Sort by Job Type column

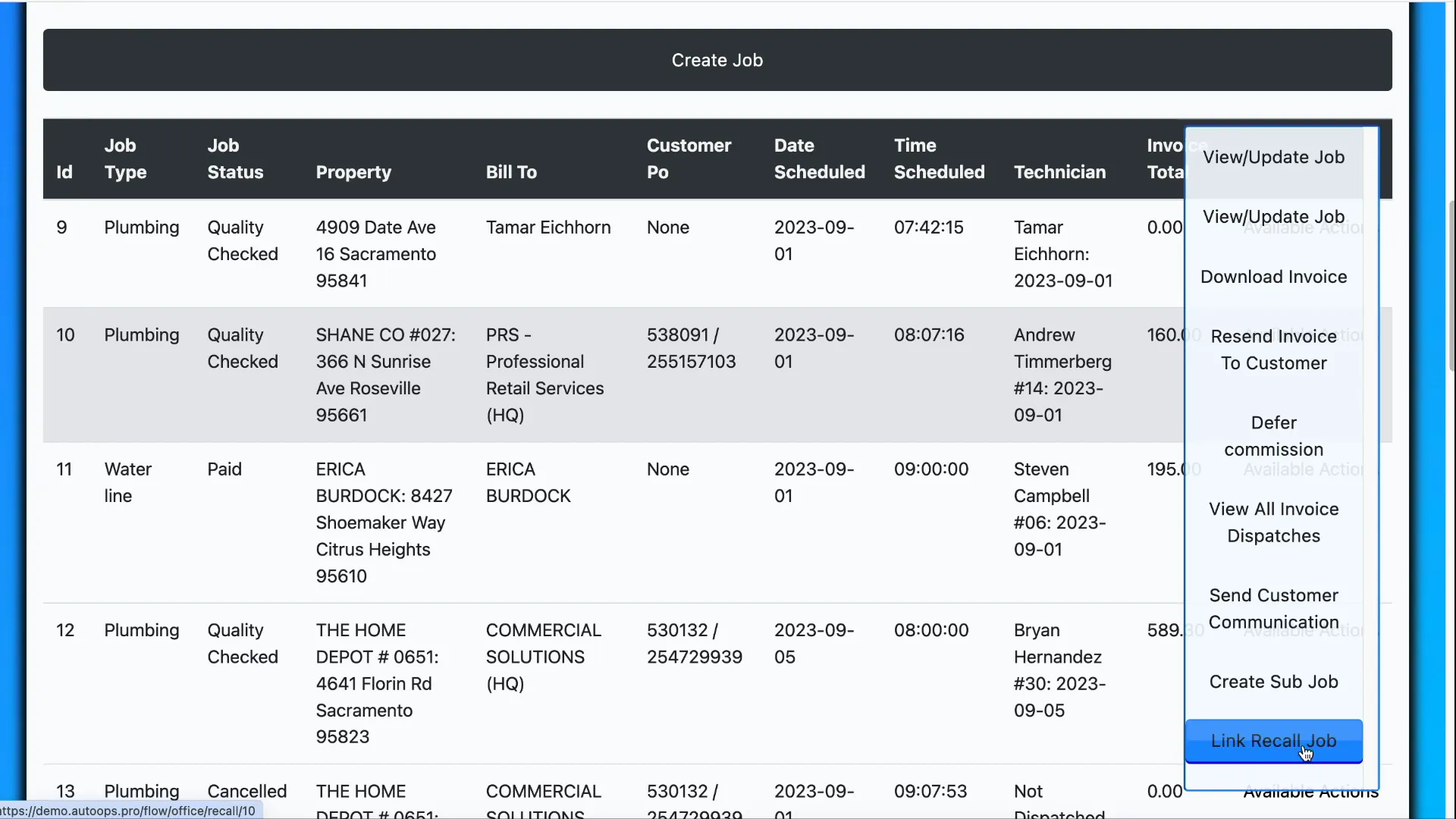click(126, 158)
